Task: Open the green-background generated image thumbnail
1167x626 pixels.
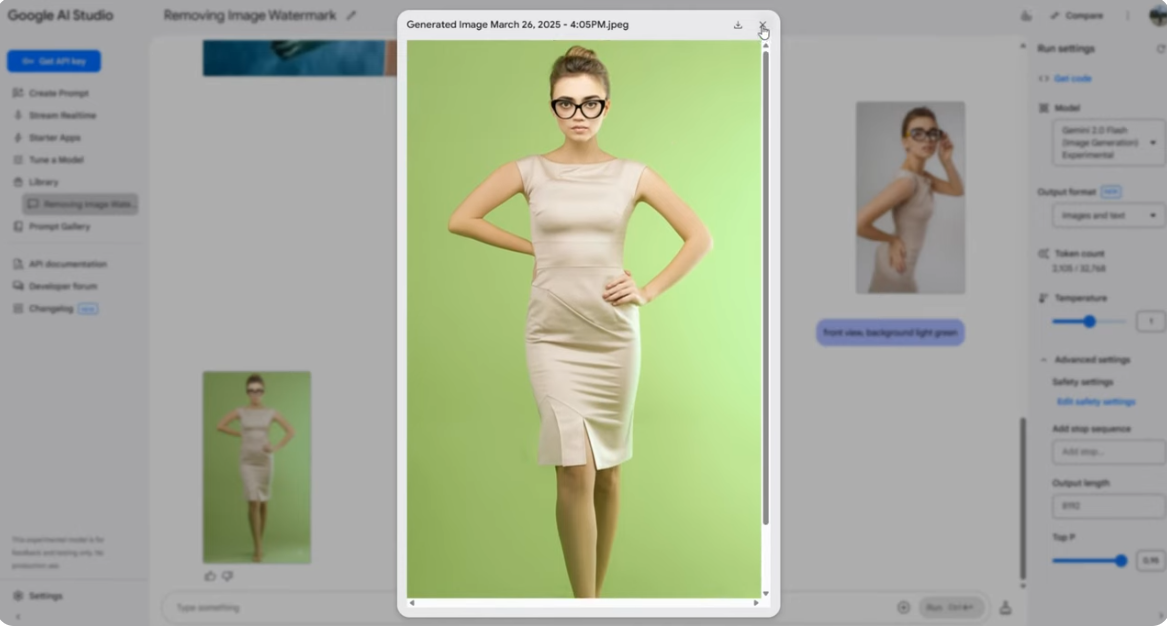Action: click(257, 467)
